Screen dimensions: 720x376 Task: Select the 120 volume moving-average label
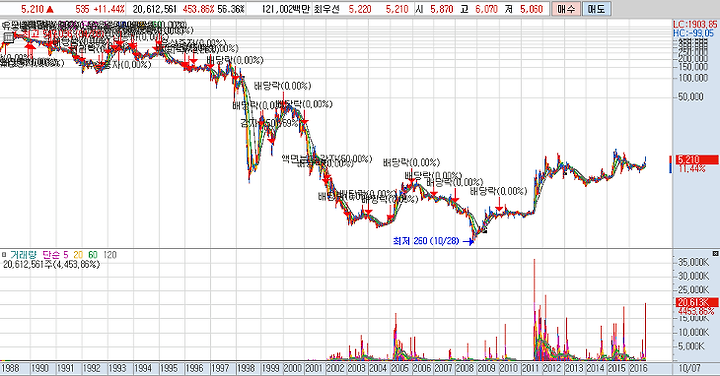pyautogui.click(x=110, y=255)
